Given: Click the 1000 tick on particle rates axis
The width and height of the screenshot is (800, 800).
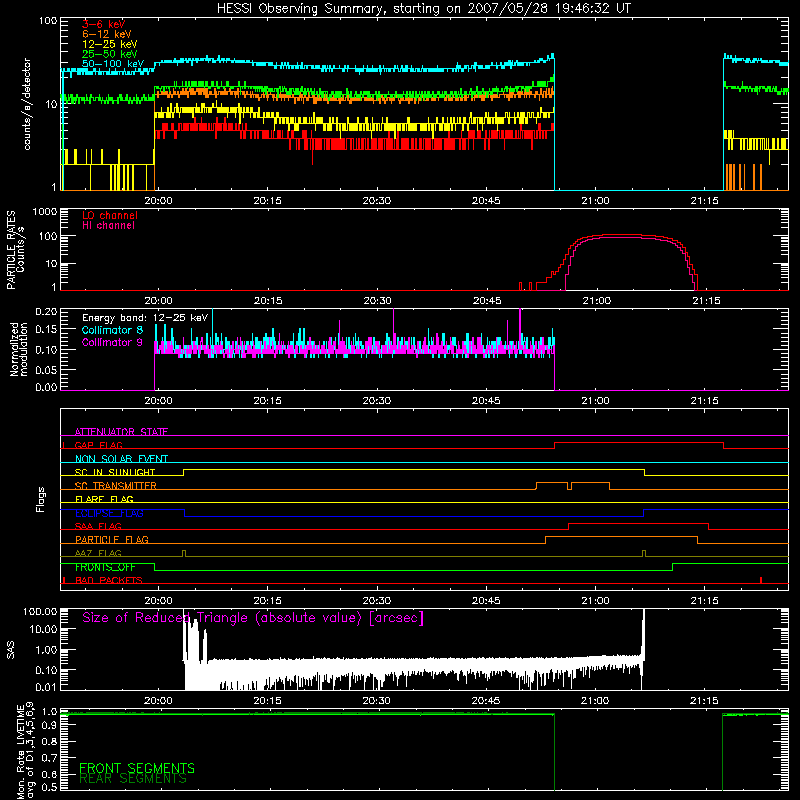Looking at the screenshot, I should pos(45,212).
